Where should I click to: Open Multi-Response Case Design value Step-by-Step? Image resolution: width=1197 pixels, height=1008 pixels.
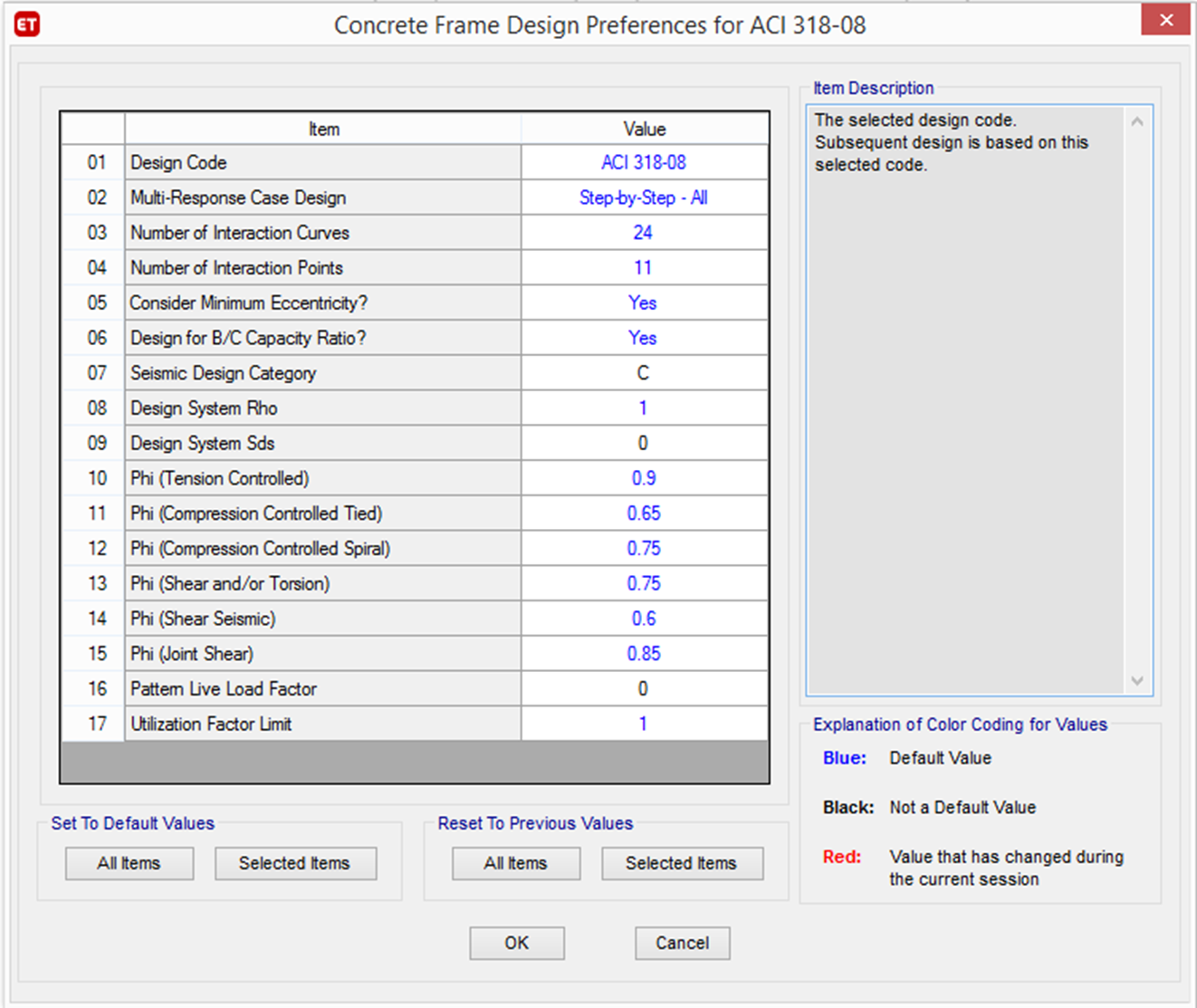click(644, 198)
